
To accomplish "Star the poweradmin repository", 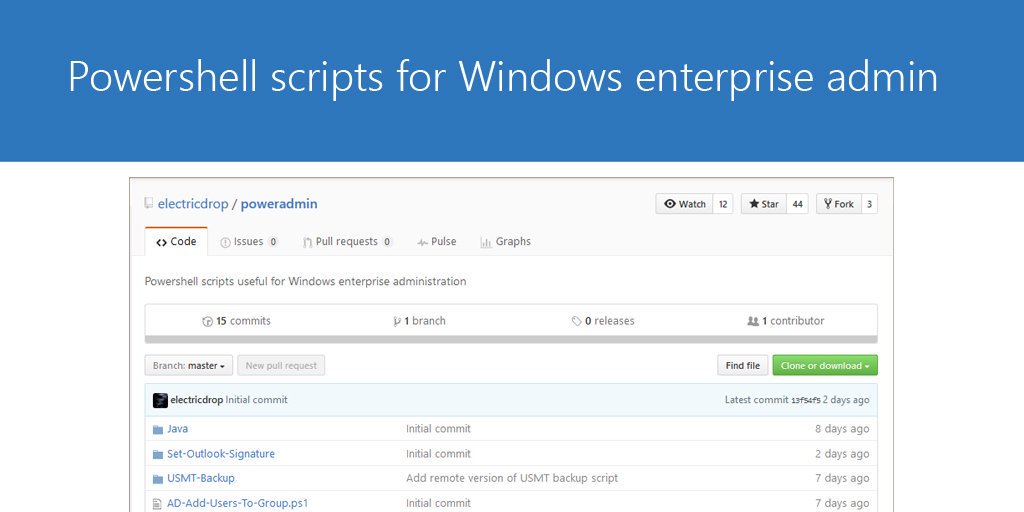I will pyautogui.click(x=763, y=204).
